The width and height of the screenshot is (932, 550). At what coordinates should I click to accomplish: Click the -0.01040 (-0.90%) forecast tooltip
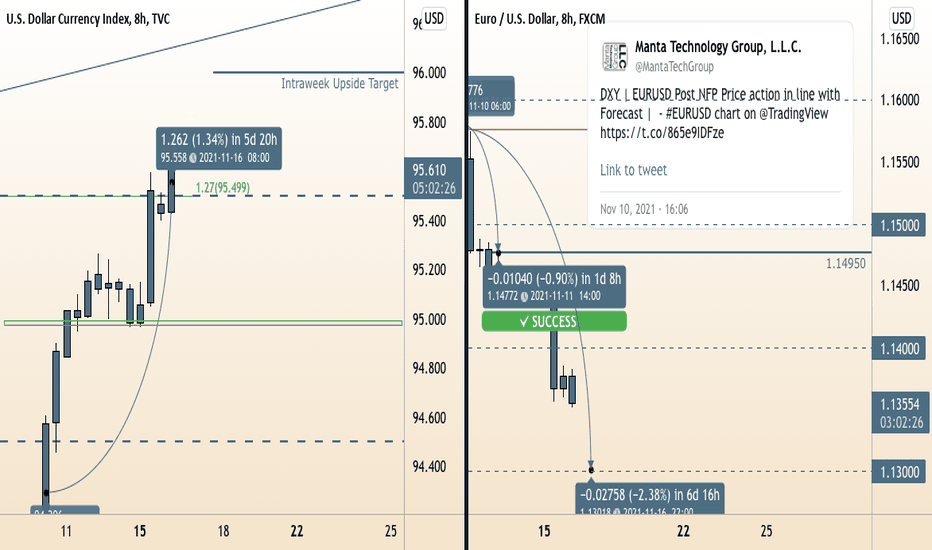tap(554, 287)
